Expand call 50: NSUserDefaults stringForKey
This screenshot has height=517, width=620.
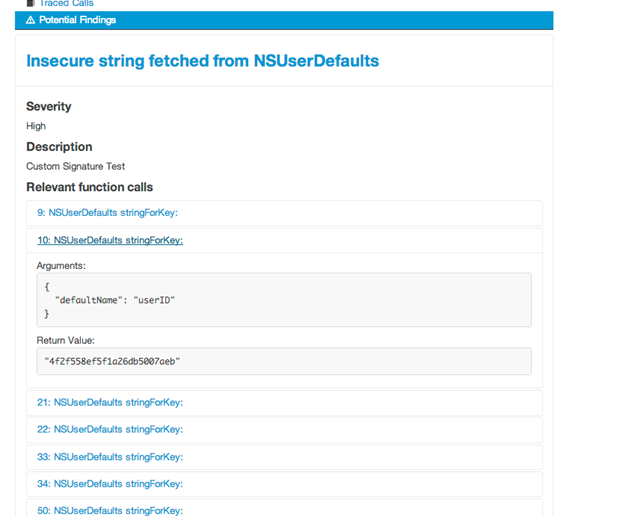(x=110, y=510)
